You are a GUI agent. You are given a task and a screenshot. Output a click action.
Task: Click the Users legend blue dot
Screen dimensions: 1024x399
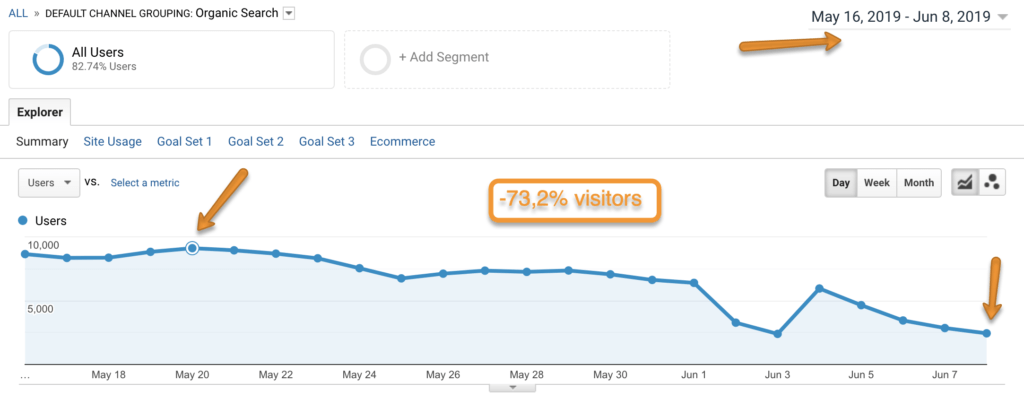(24, 221)
